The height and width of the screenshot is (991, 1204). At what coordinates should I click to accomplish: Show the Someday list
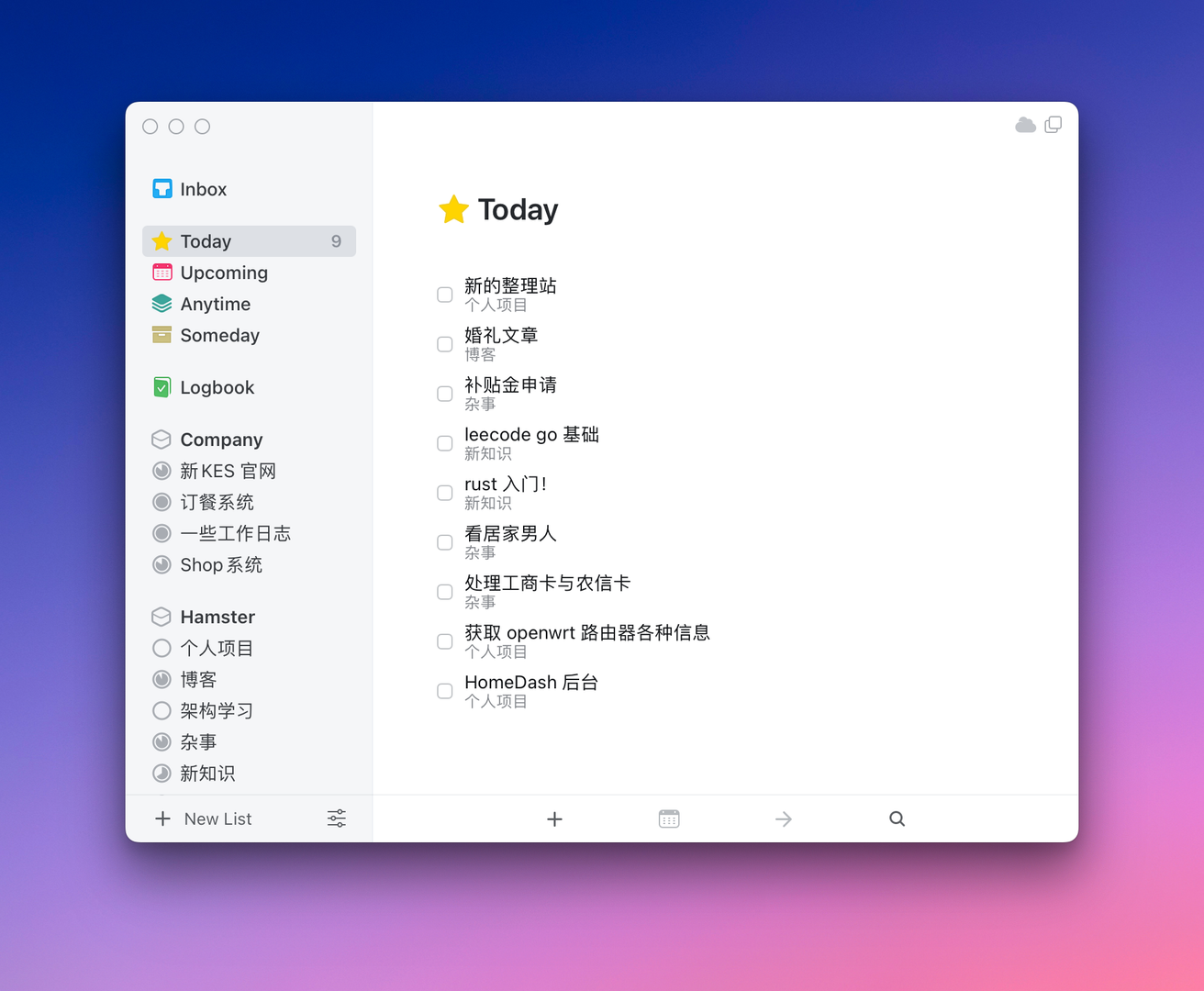click(219, 335)
